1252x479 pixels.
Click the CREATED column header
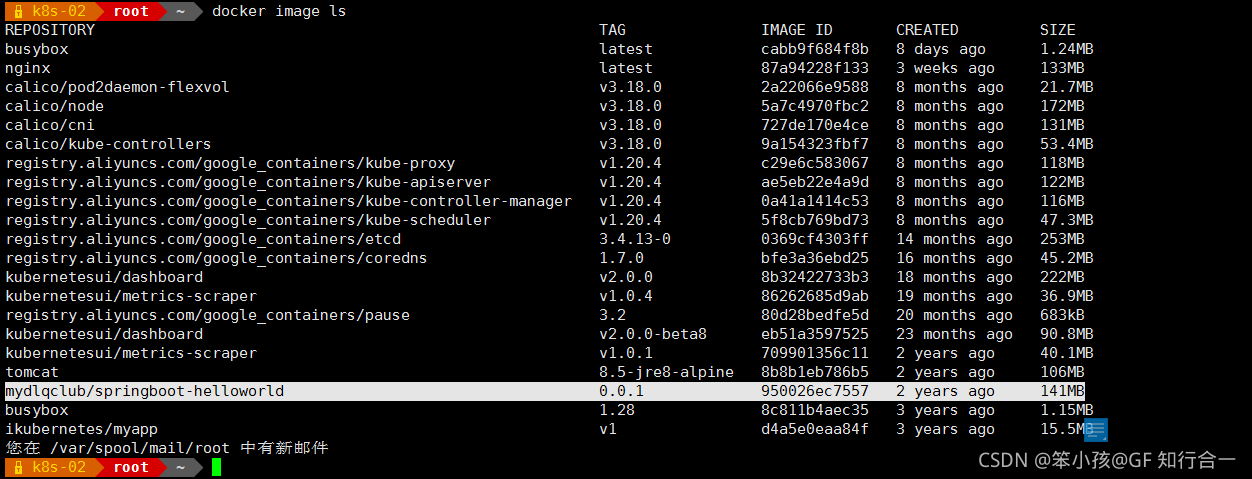(x=927, y=30)
